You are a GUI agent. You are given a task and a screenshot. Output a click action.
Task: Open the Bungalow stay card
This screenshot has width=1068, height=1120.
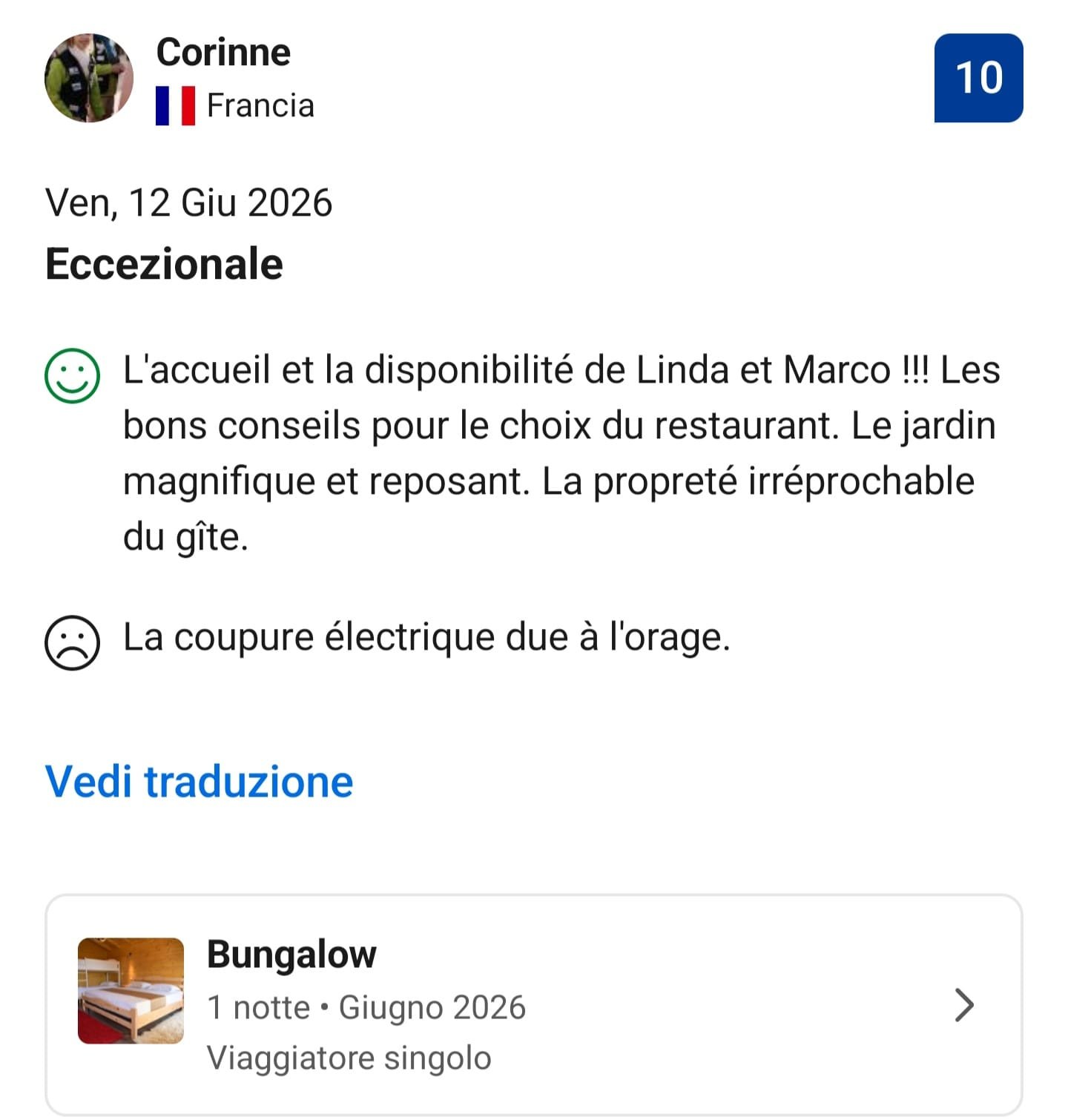tap(534, 1005)
